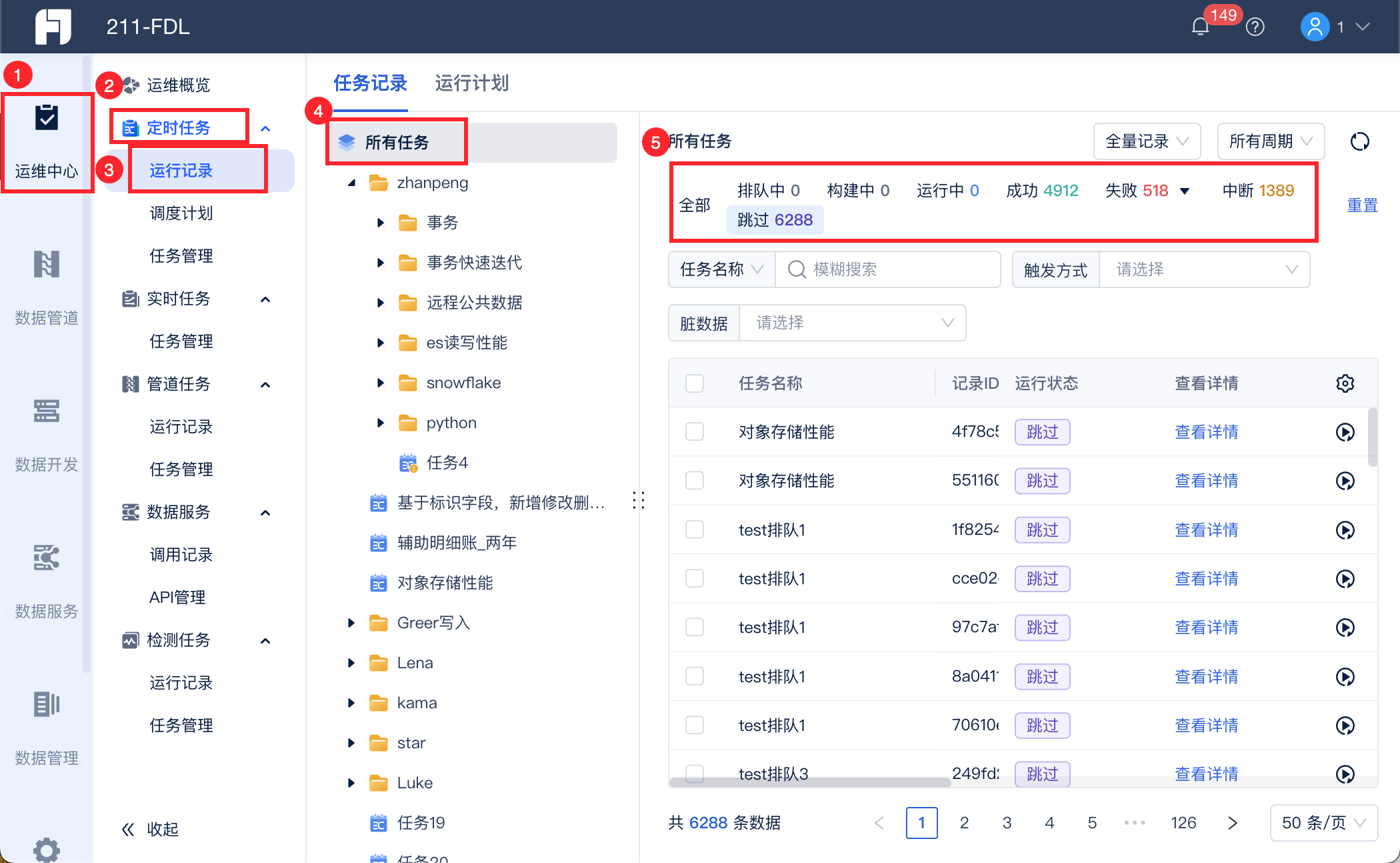The width and height of the screenshot is (1400, 863).
Task: Open table column settings gear icon
Action: [x=1345, y=383]
